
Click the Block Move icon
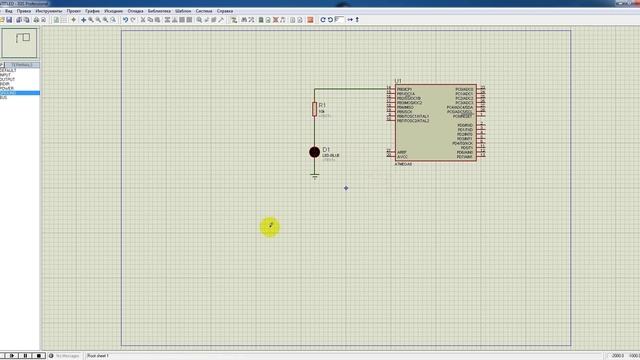pyautogui.click(x=175, y=20)
